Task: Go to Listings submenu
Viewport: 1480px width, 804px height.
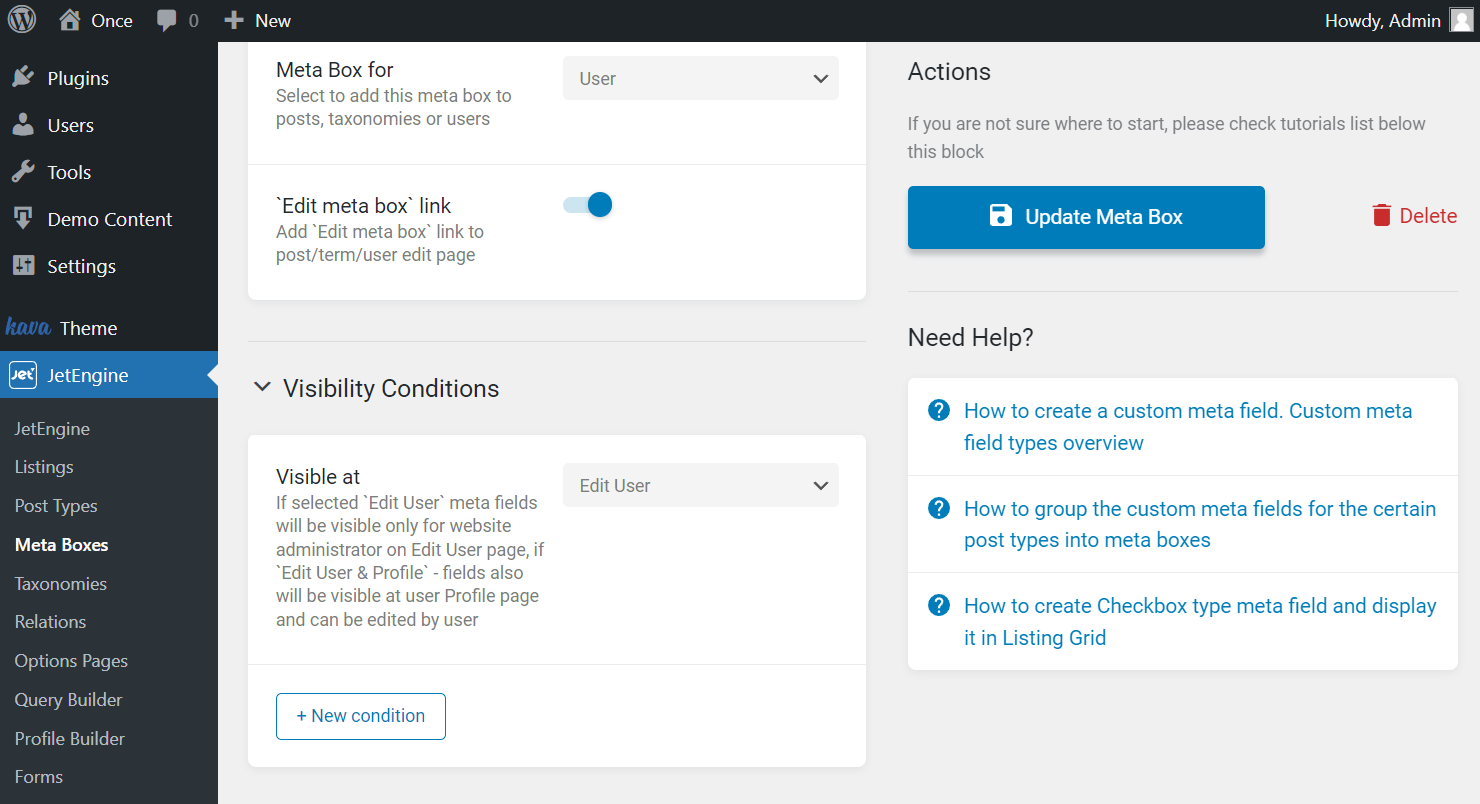Action: coord(44,467)
